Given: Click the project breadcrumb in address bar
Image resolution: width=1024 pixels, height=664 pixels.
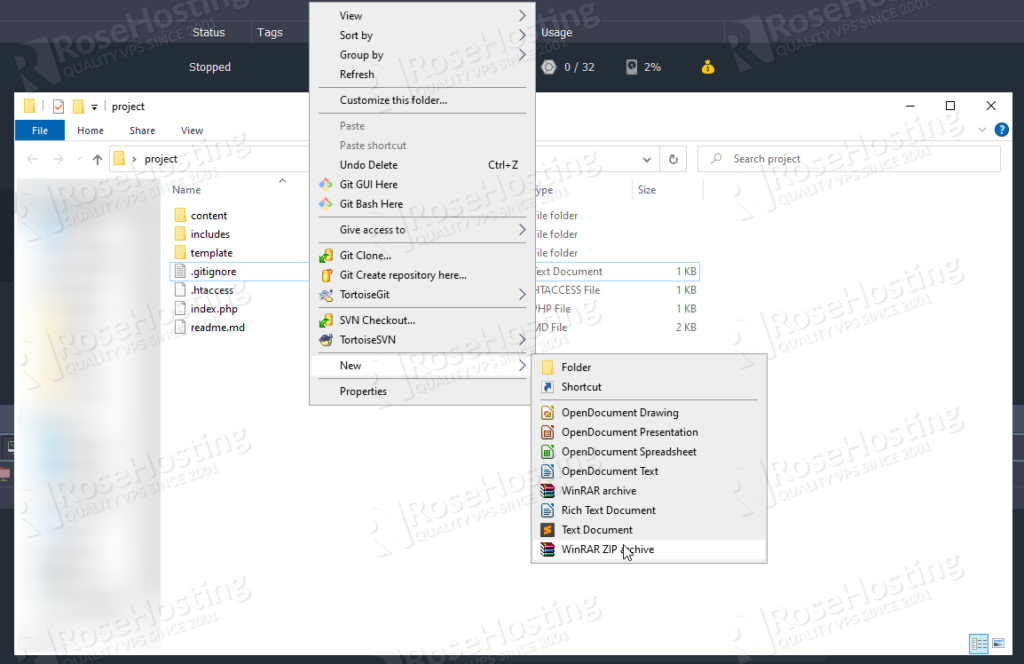Looking at the screenshot, I should [x=161, y=159].
